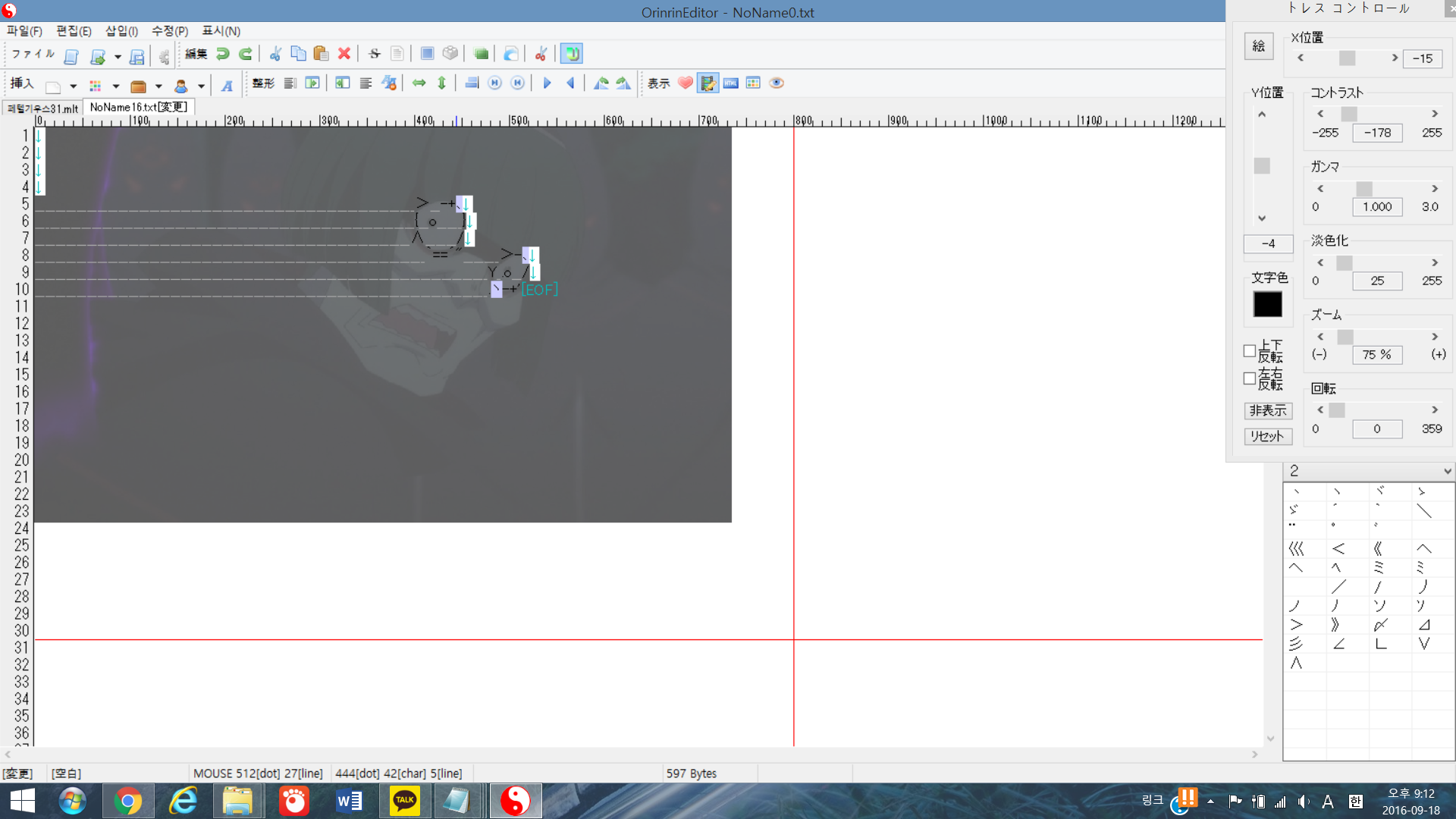Screen dimensions: 1456x819
Task: Click the 非表示 hide button
Action: 1268,410
